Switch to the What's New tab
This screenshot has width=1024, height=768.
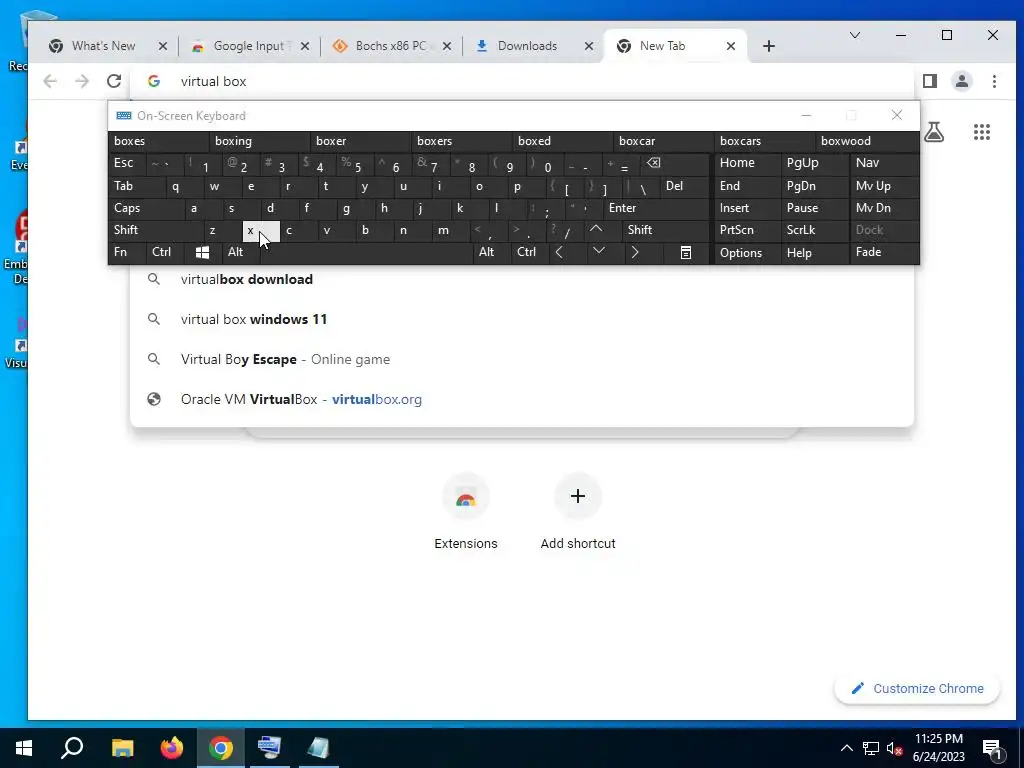coord(103,46)
